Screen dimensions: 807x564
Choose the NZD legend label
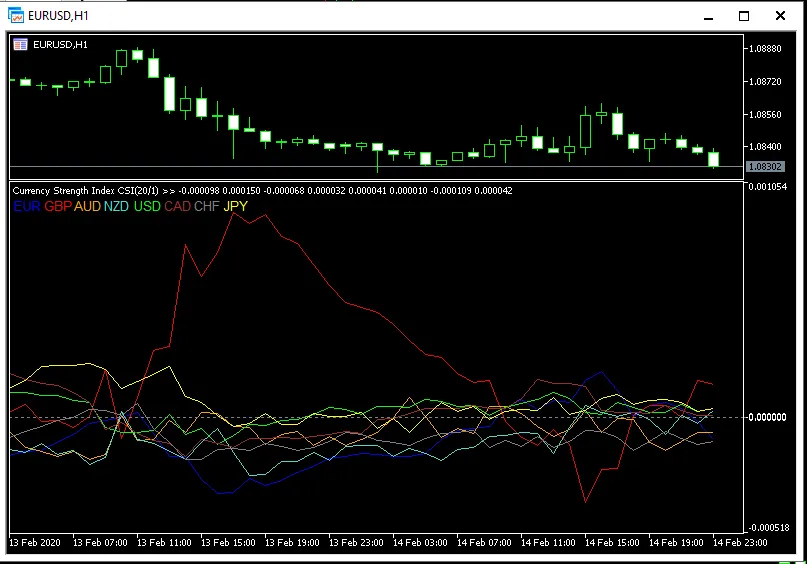tap(118, 206)
